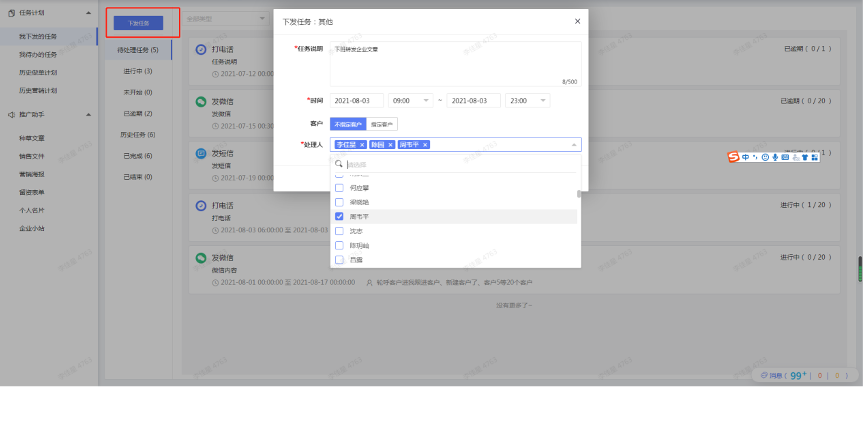Screen dimensions: 864x422
Task: Tick the 吕露 checkbox
Action: pyautogui.click(x=339, y=259)
